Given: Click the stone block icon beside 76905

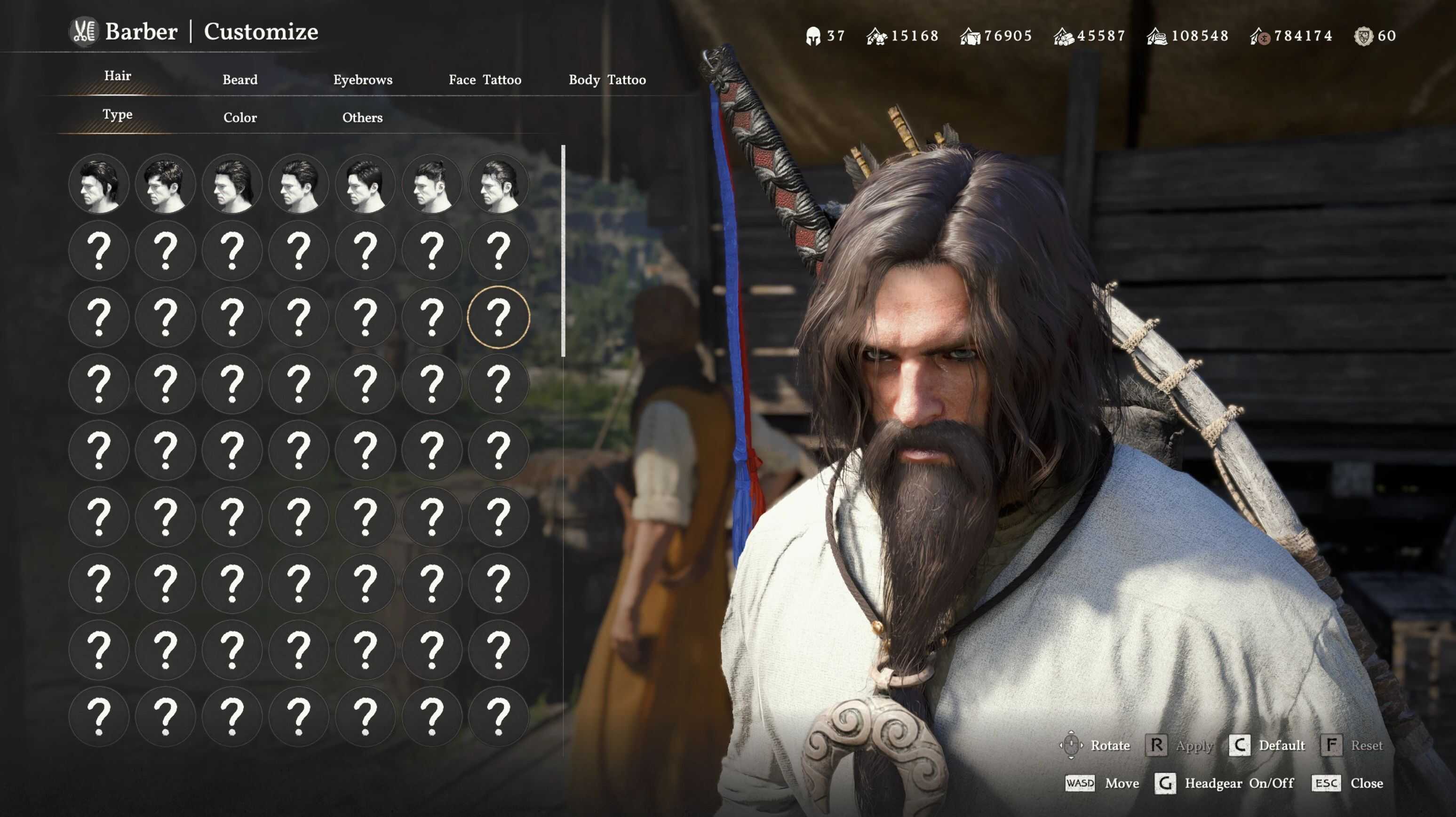Looking at the screenshot, I should coord(970,37).
